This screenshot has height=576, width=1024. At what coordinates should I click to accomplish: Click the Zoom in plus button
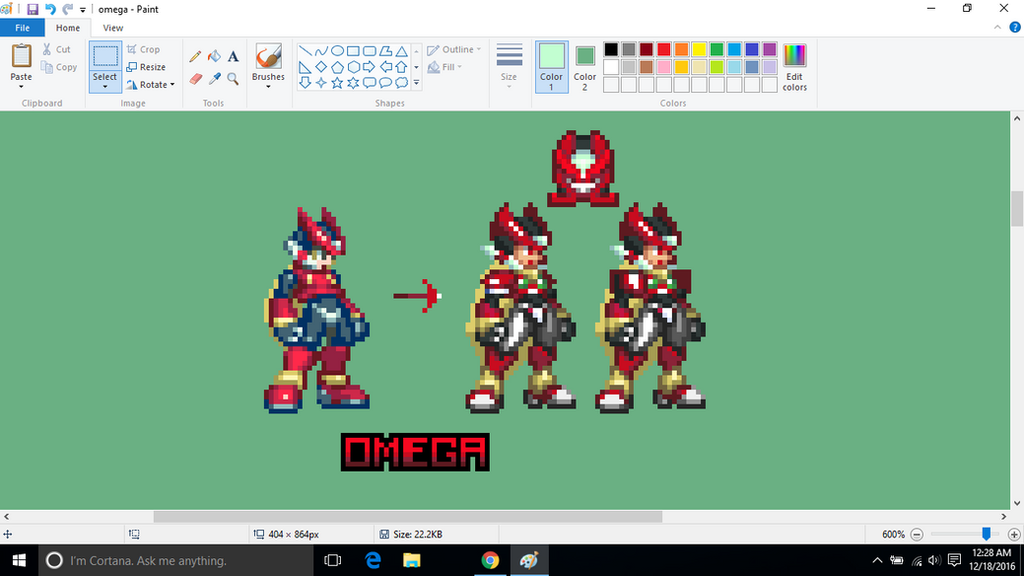(x=1014, y=534)
